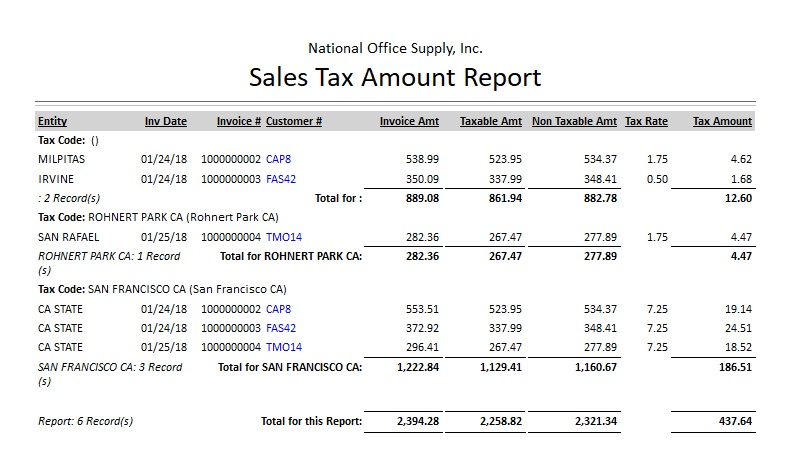Click CAP8 link under San Francisco tax code

(278, 309)
